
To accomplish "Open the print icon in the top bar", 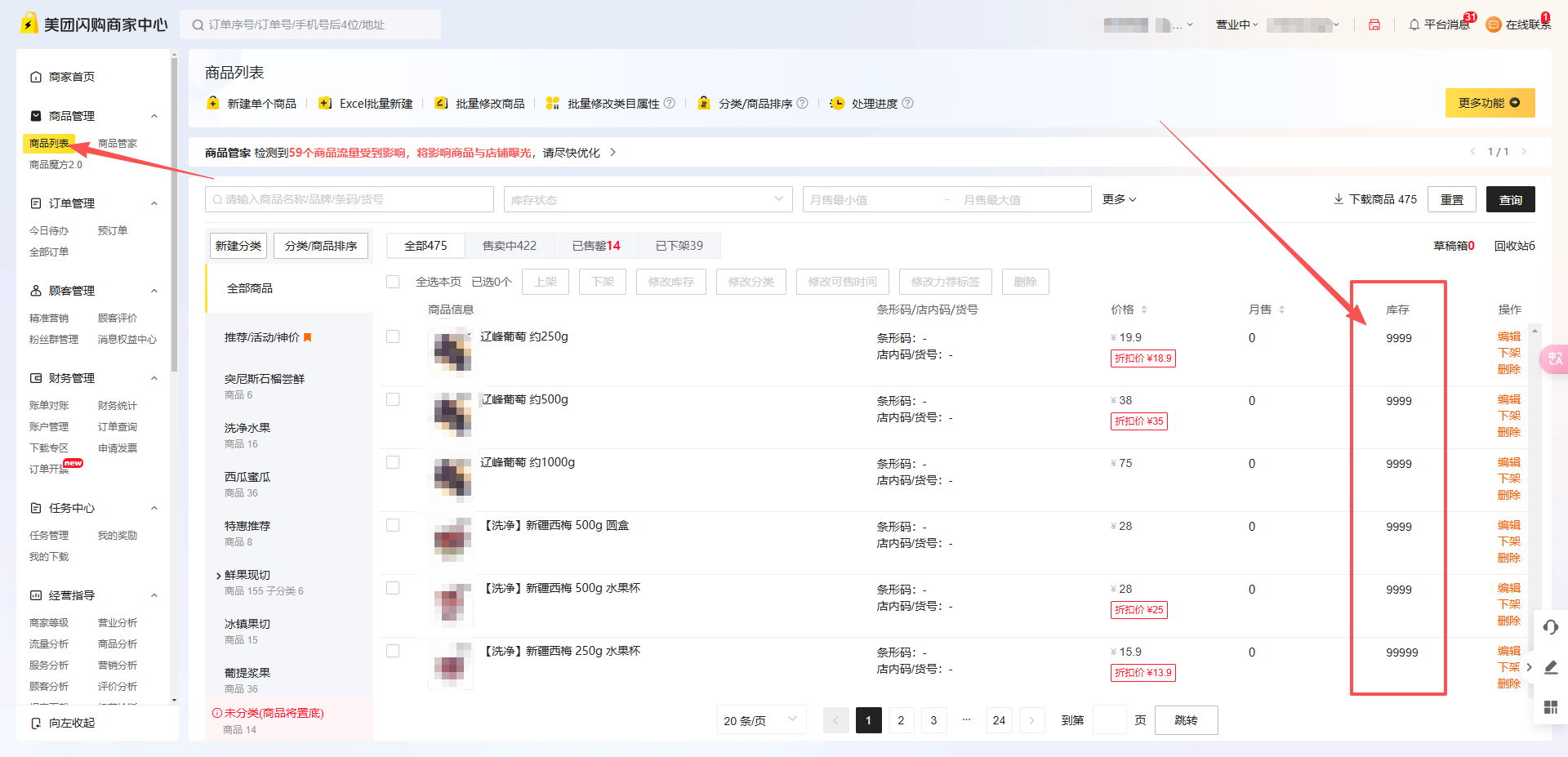I will (1374, 24).
